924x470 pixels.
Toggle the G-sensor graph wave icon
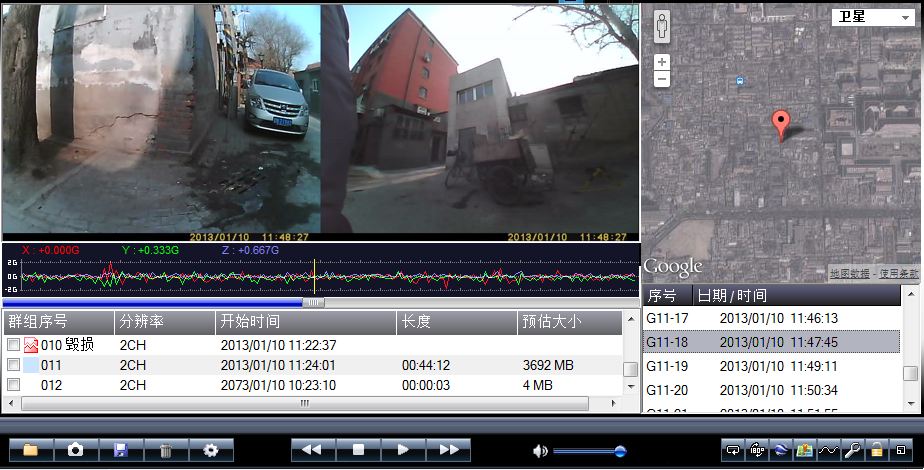828,450
